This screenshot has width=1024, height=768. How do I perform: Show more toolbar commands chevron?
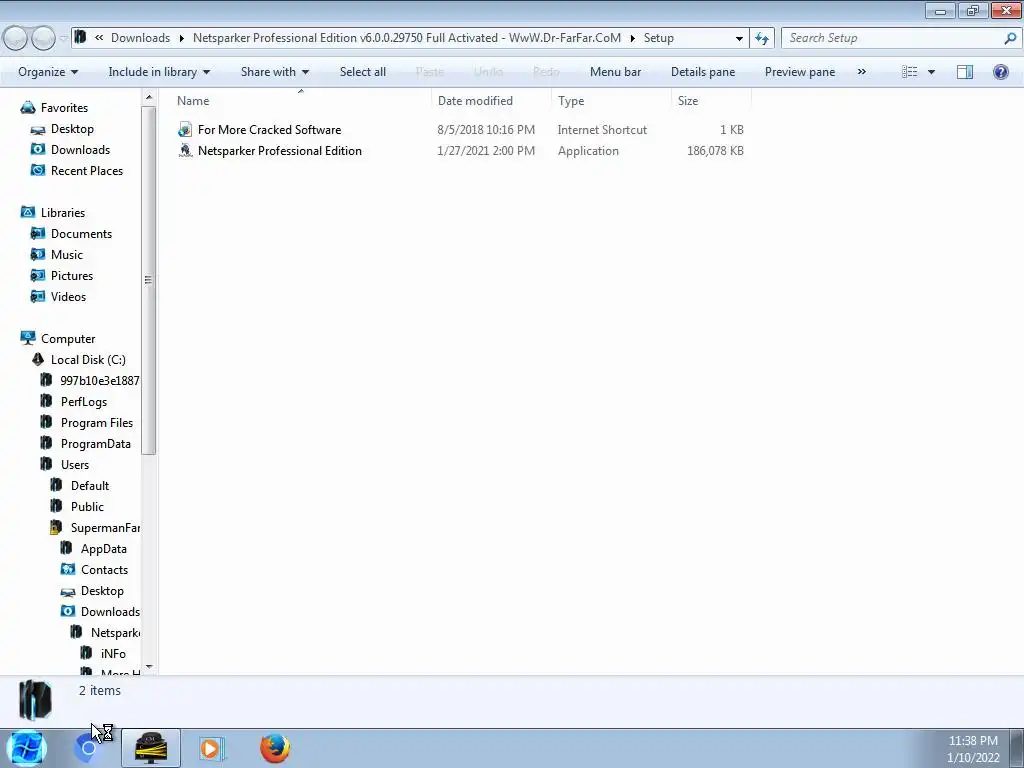(x=861, y=72)
